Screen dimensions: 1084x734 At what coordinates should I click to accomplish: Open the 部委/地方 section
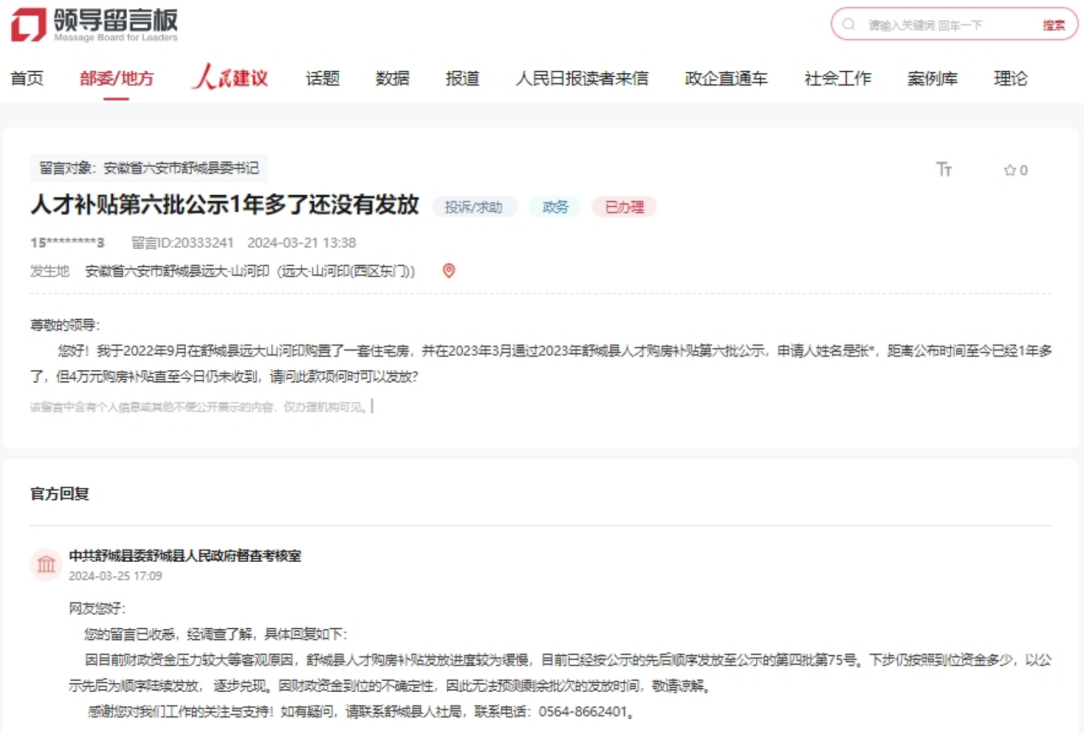coord(116,78)
